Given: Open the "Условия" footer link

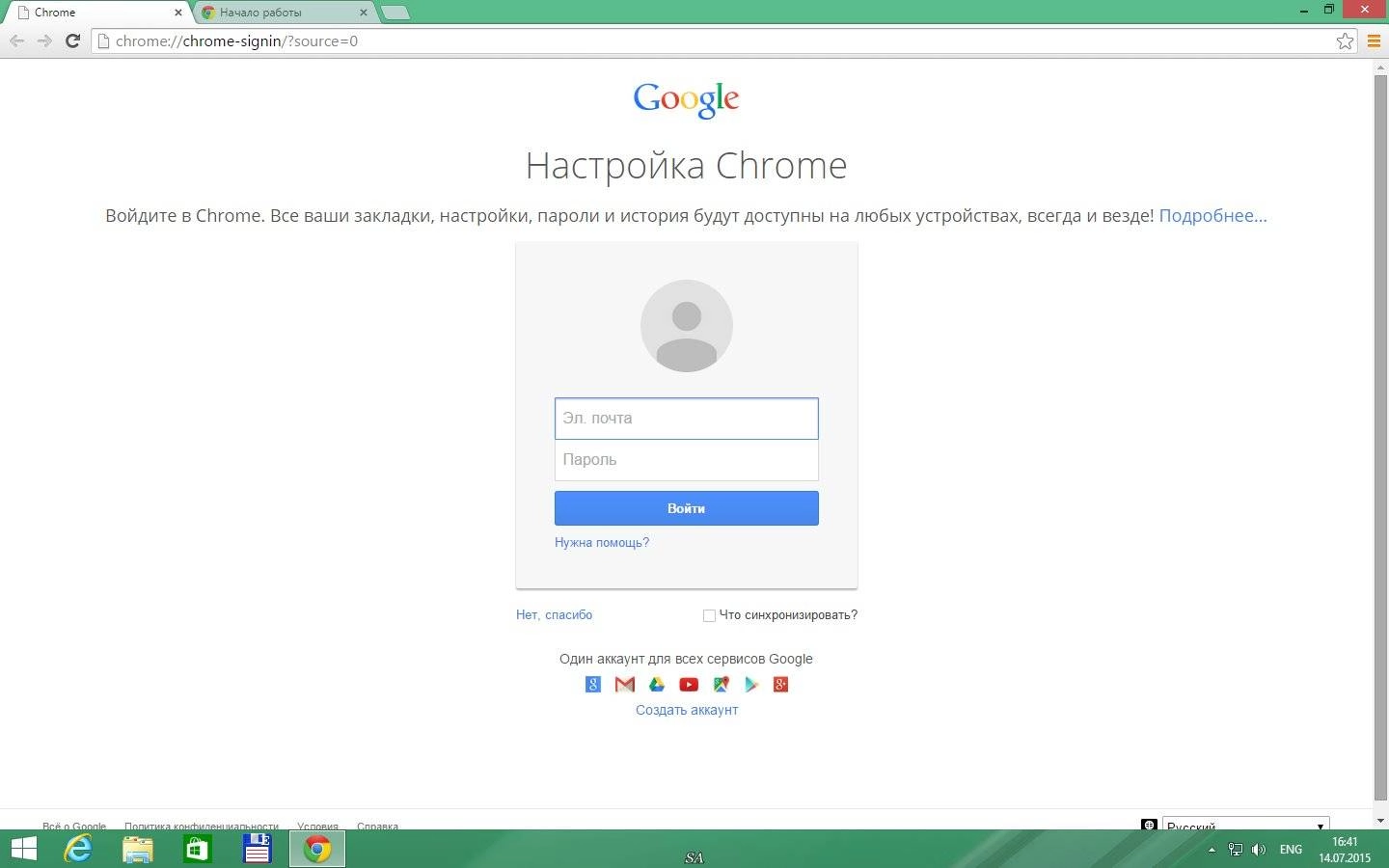Looking at the screenshot, I should point(317,826).
